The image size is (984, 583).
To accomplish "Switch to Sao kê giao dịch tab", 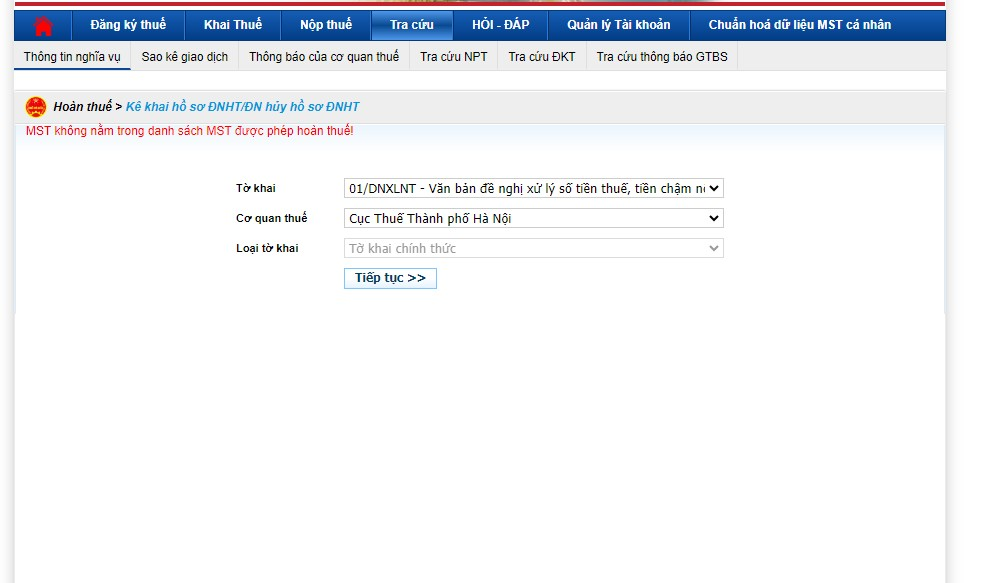I will 185,57.
